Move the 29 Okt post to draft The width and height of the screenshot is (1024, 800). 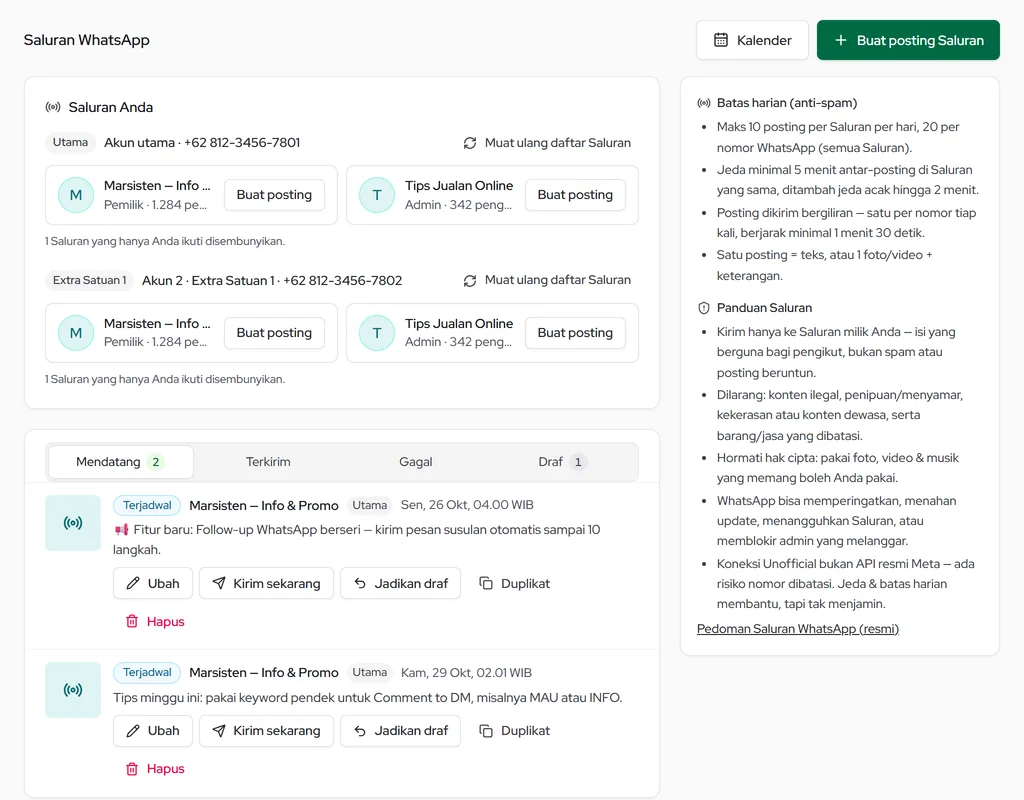400,730
